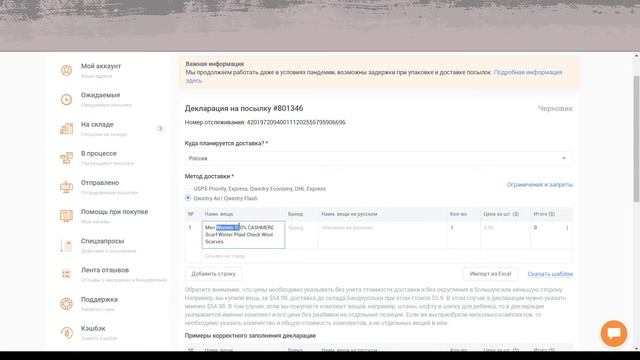Screen dimensions: 640x360
Task: Click the page vertical scrollbar thumb
Action: pos(636,139)
